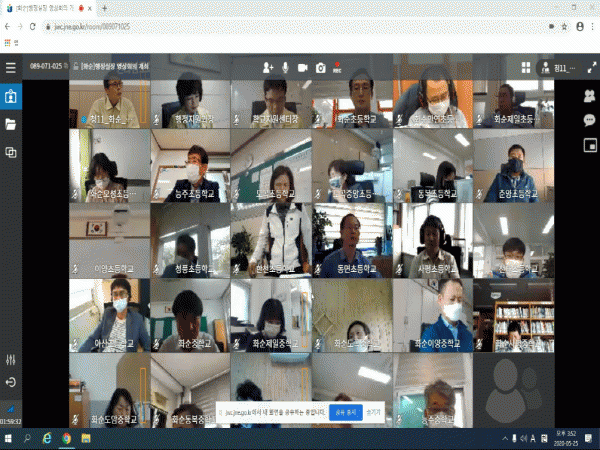This screenshot has height=450, width=600.
Task: Click the 숨기기 hide link on sharing bar
Action: (373, 411)
